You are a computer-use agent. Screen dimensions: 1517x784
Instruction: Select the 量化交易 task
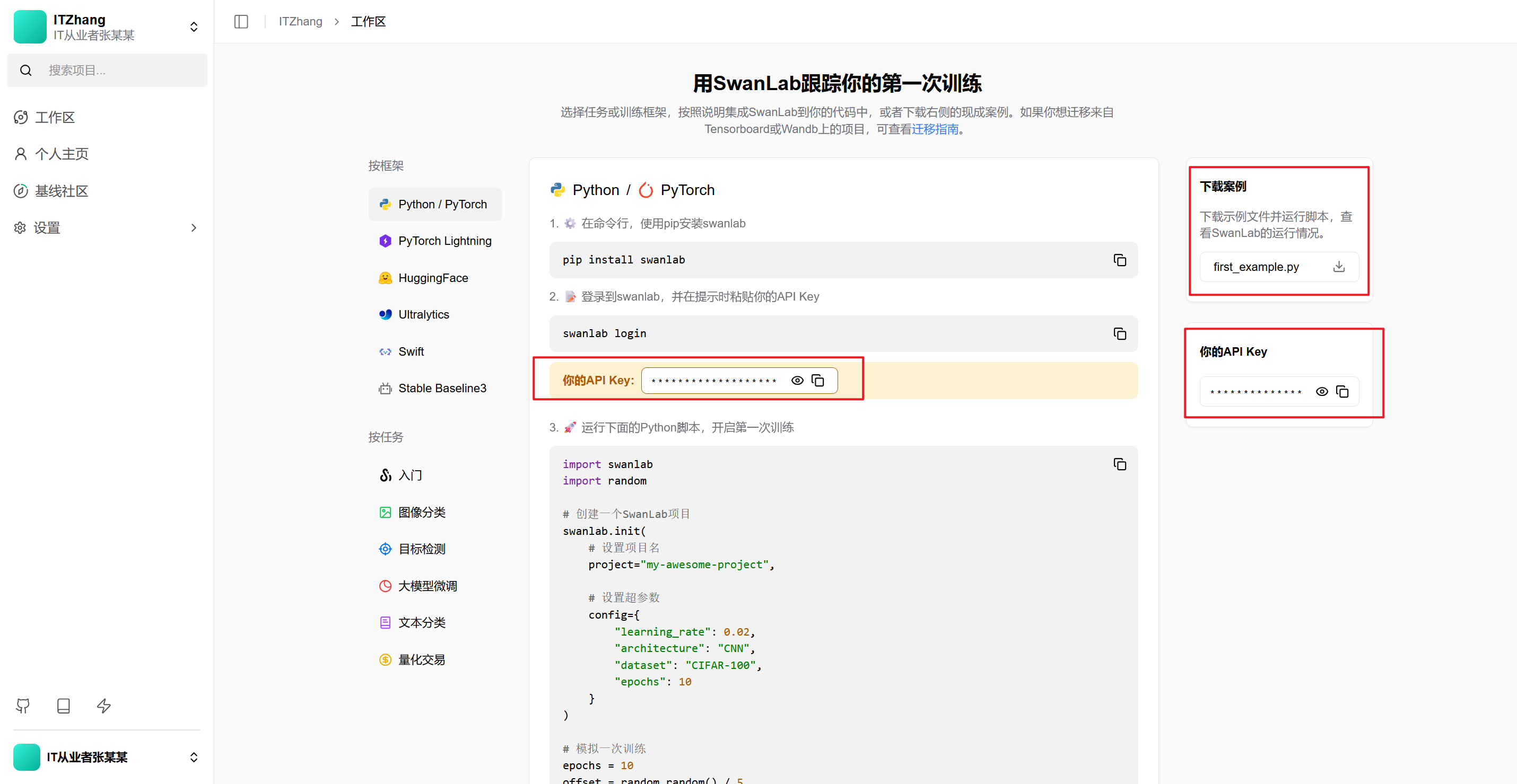point(434,660)
